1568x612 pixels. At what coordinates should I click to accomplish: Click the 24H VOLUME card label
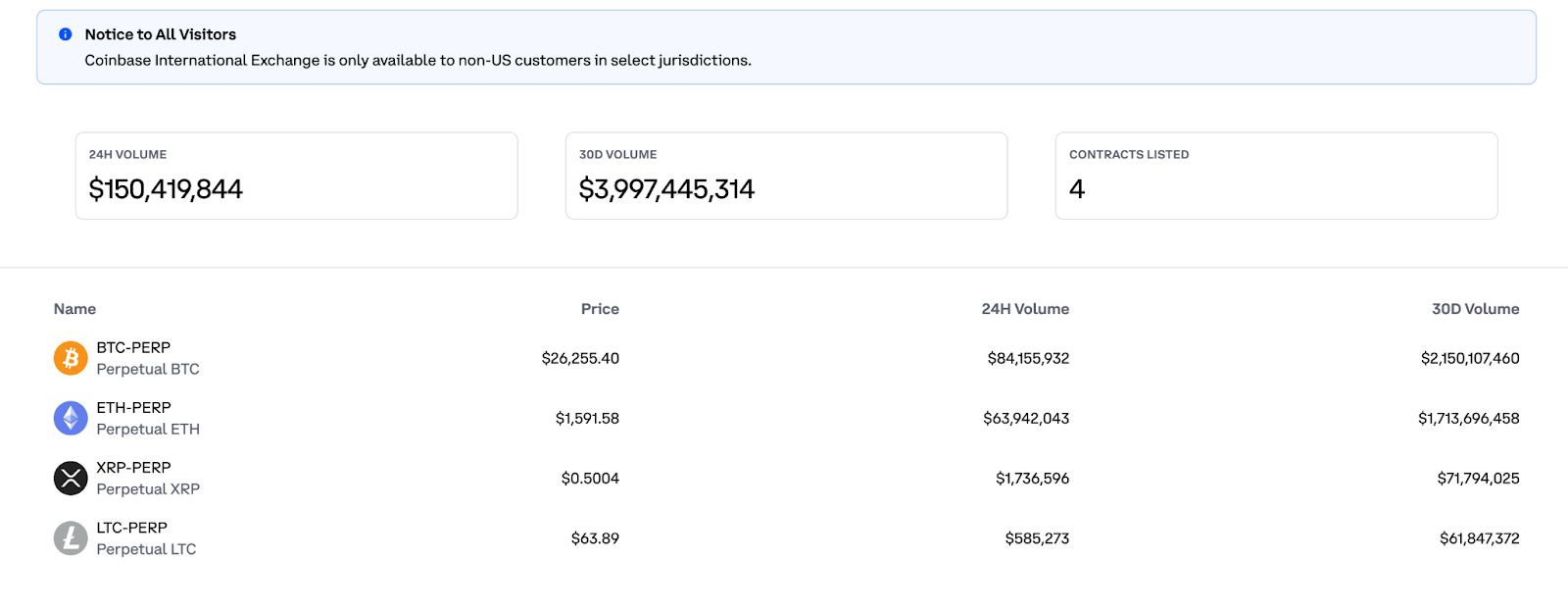click(127, 154)
